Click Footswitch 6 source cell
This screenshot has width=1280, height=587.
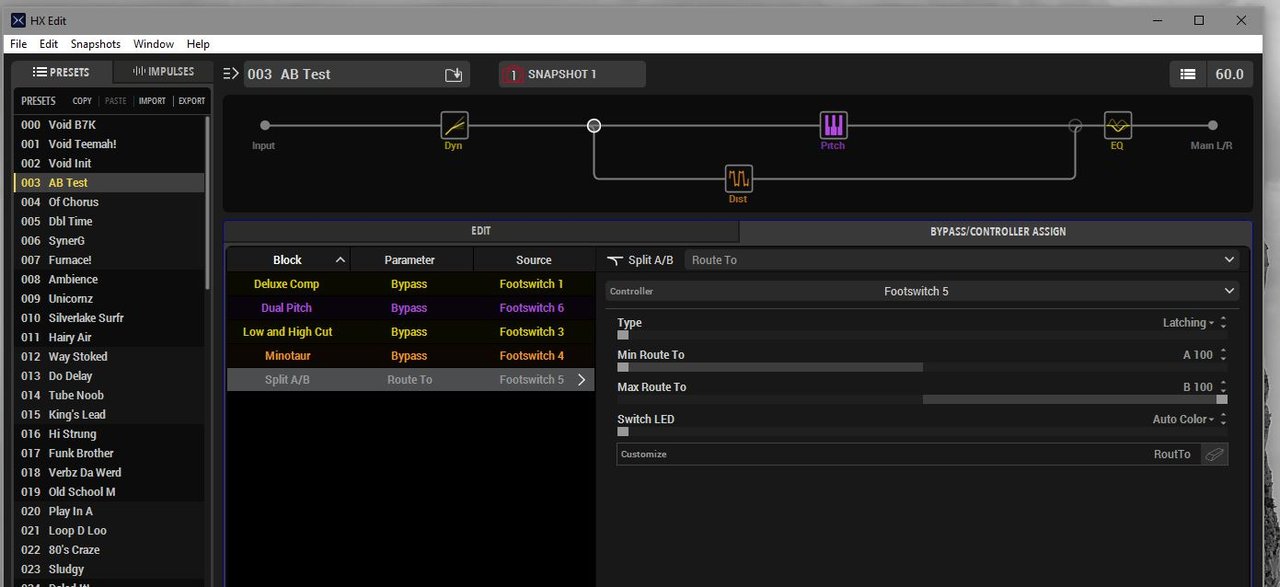(x=532, y=308)
